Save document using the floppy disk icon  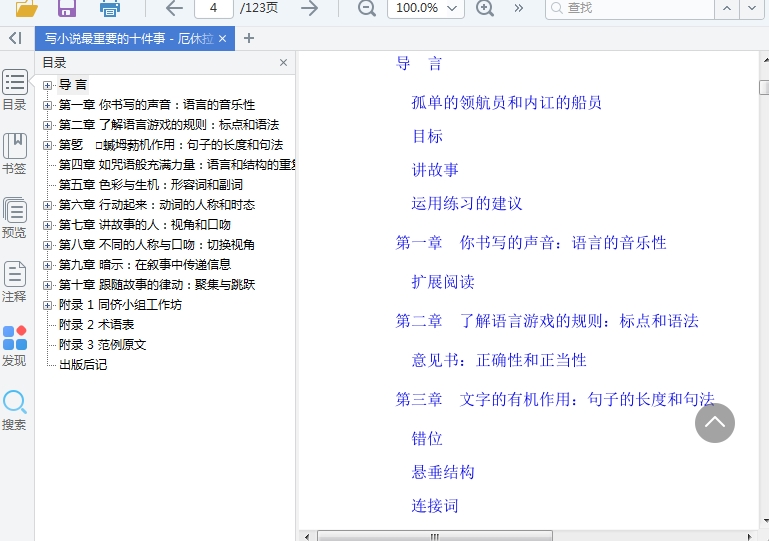(67, 8)
